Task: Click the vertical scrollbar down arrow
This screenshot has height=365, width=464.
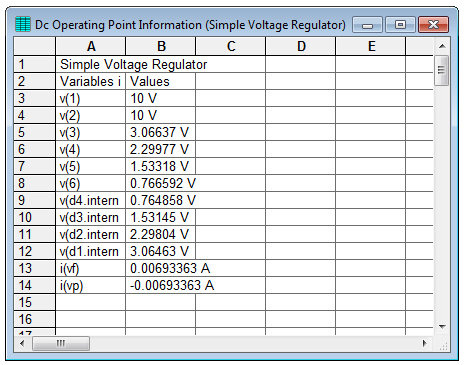Action: (x=442, y=327)
